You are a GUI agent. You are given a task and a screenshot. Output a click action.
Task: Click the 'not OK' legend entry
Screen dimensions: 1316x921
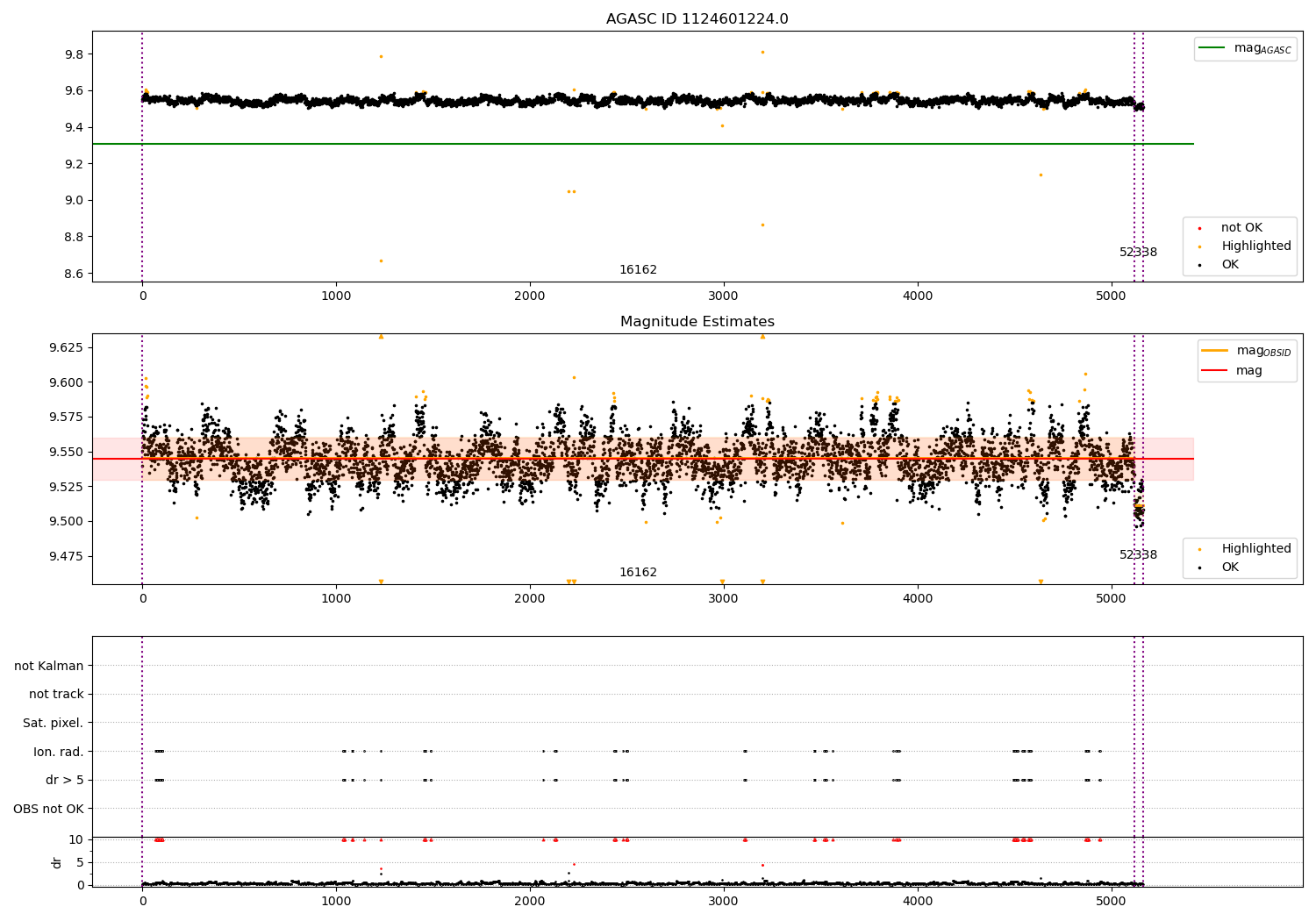click(x=1241, y=227)
